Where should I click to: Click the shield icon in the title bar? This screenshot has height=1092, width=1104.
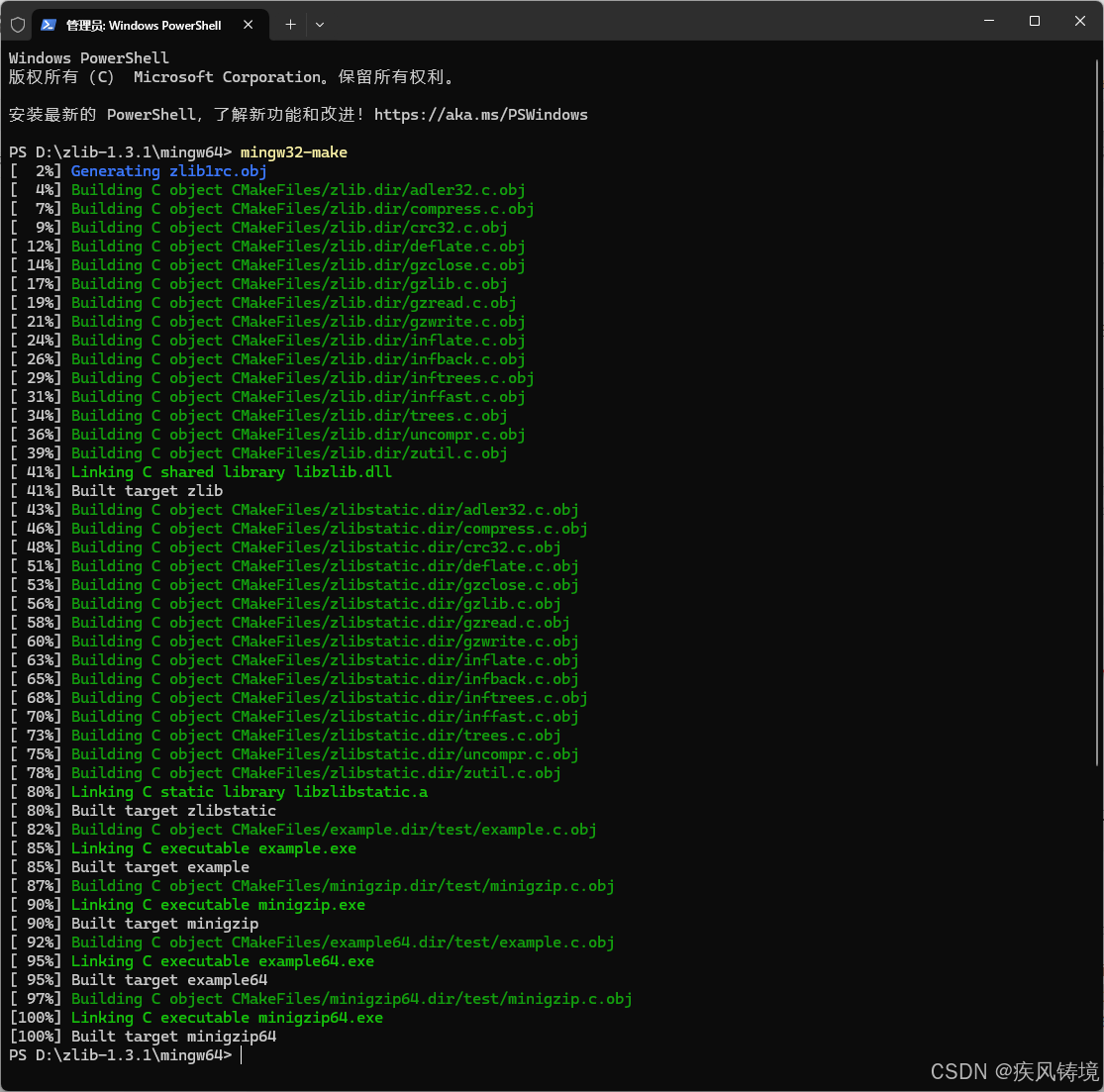(18, 25)
